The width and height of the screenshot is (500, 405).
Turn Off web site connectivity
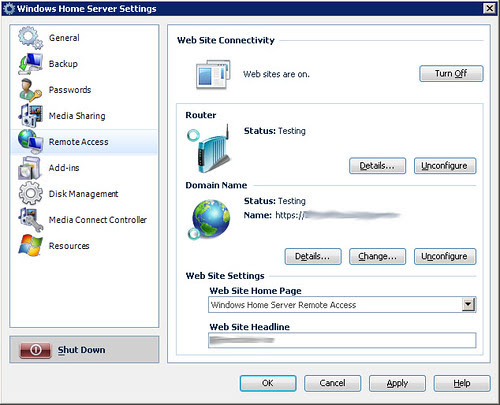click(x=451, y=74)
